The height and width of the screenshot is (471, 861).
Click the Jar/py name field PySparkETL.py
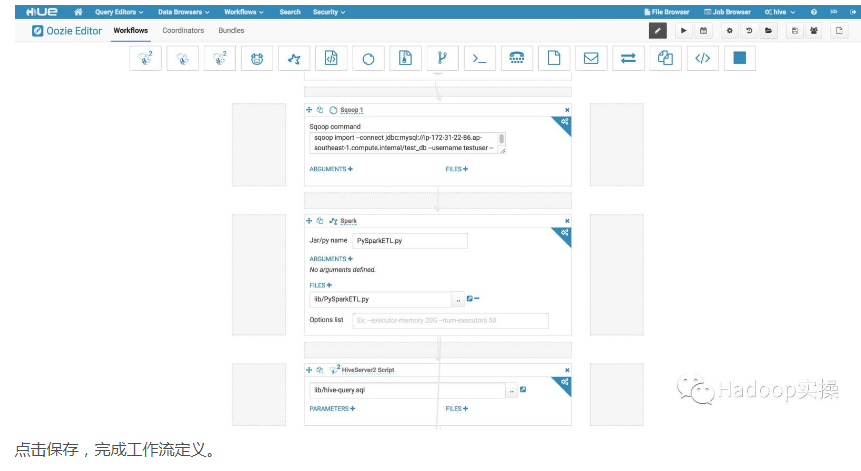pos(410,240)
